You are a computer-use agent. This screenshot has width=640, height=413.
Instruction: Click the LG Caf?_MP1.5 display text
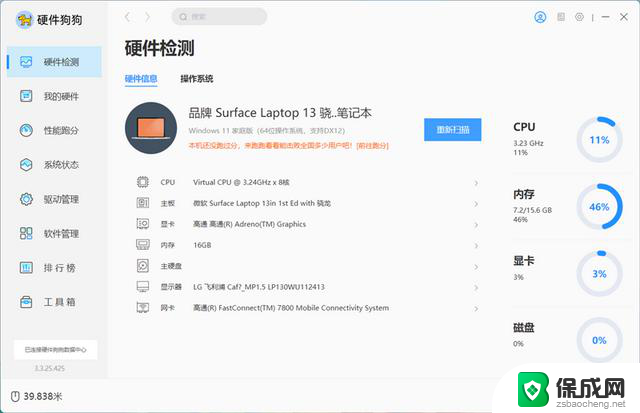point(259,287)
